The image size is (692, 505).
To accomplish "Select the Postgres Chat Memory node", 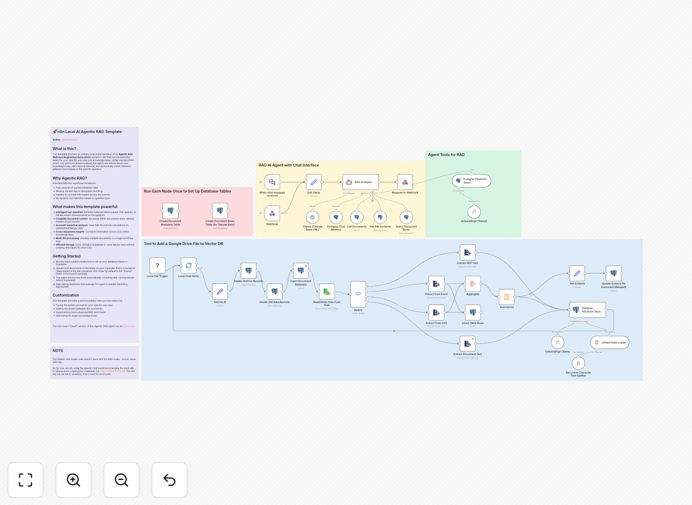I will click(336, 217).
